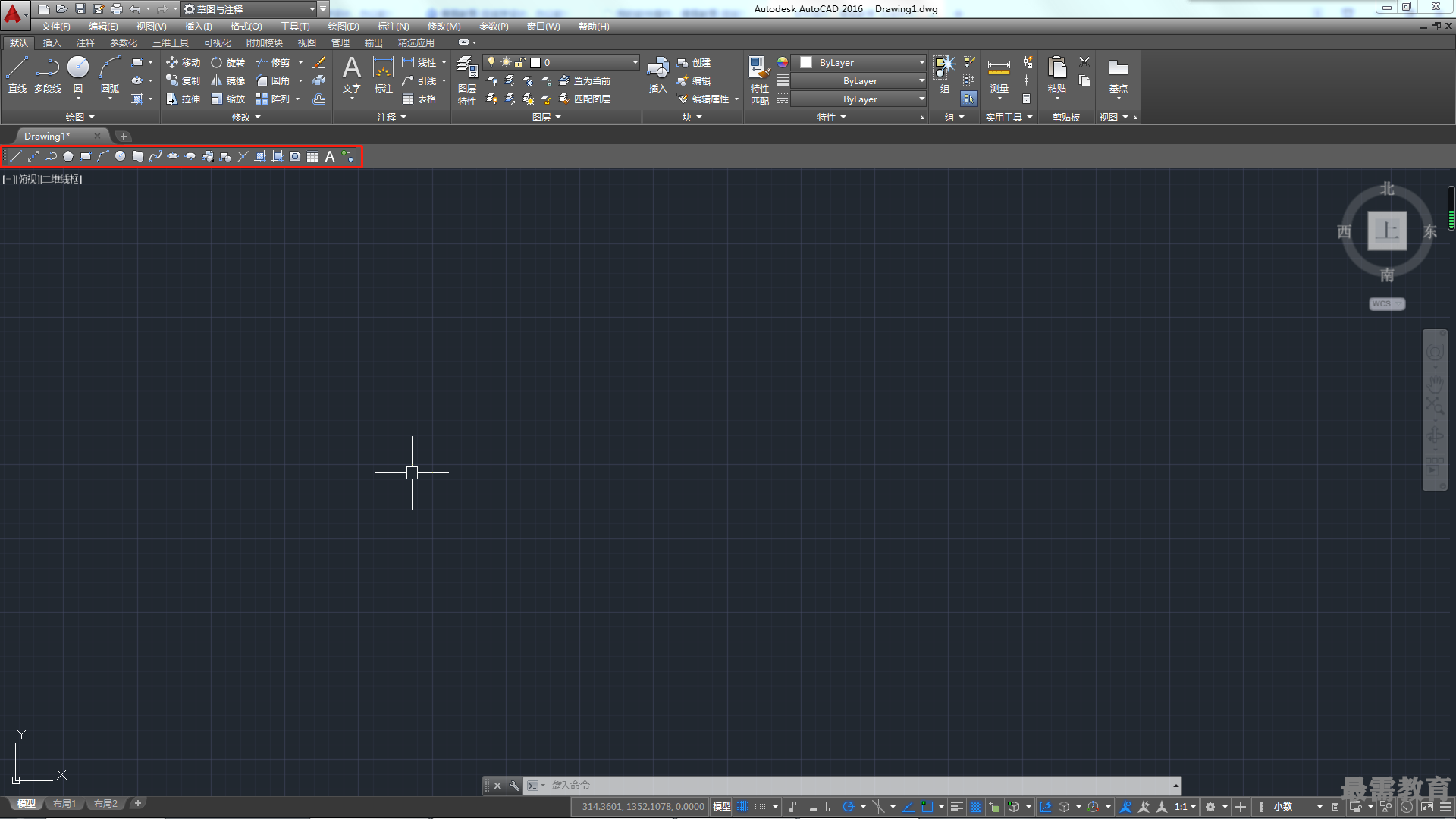Toggle dynamic input in status bar
The image size is (1456, 819).
click(x=811, y=807)
